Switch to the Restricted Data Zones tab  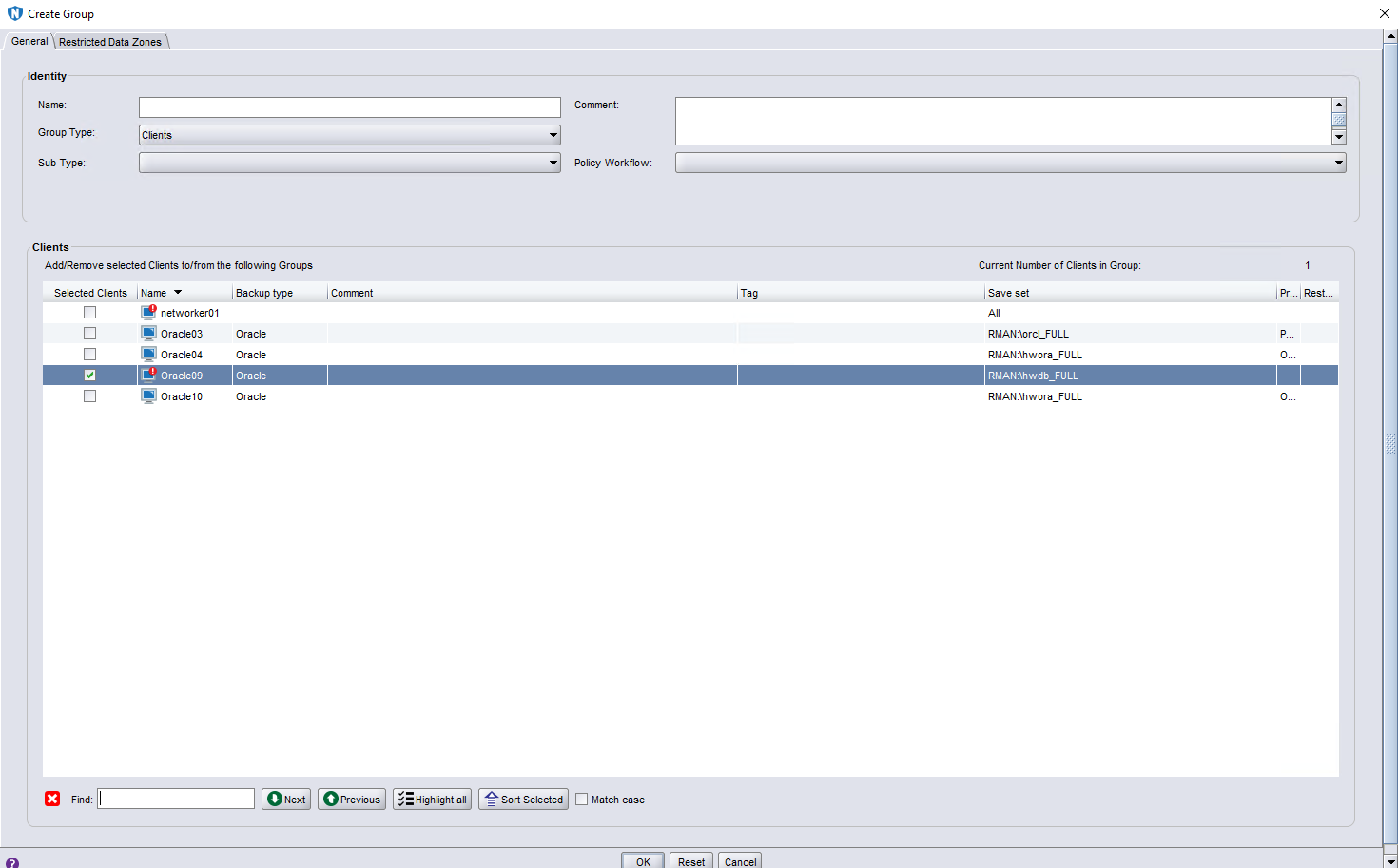(110, 42)
